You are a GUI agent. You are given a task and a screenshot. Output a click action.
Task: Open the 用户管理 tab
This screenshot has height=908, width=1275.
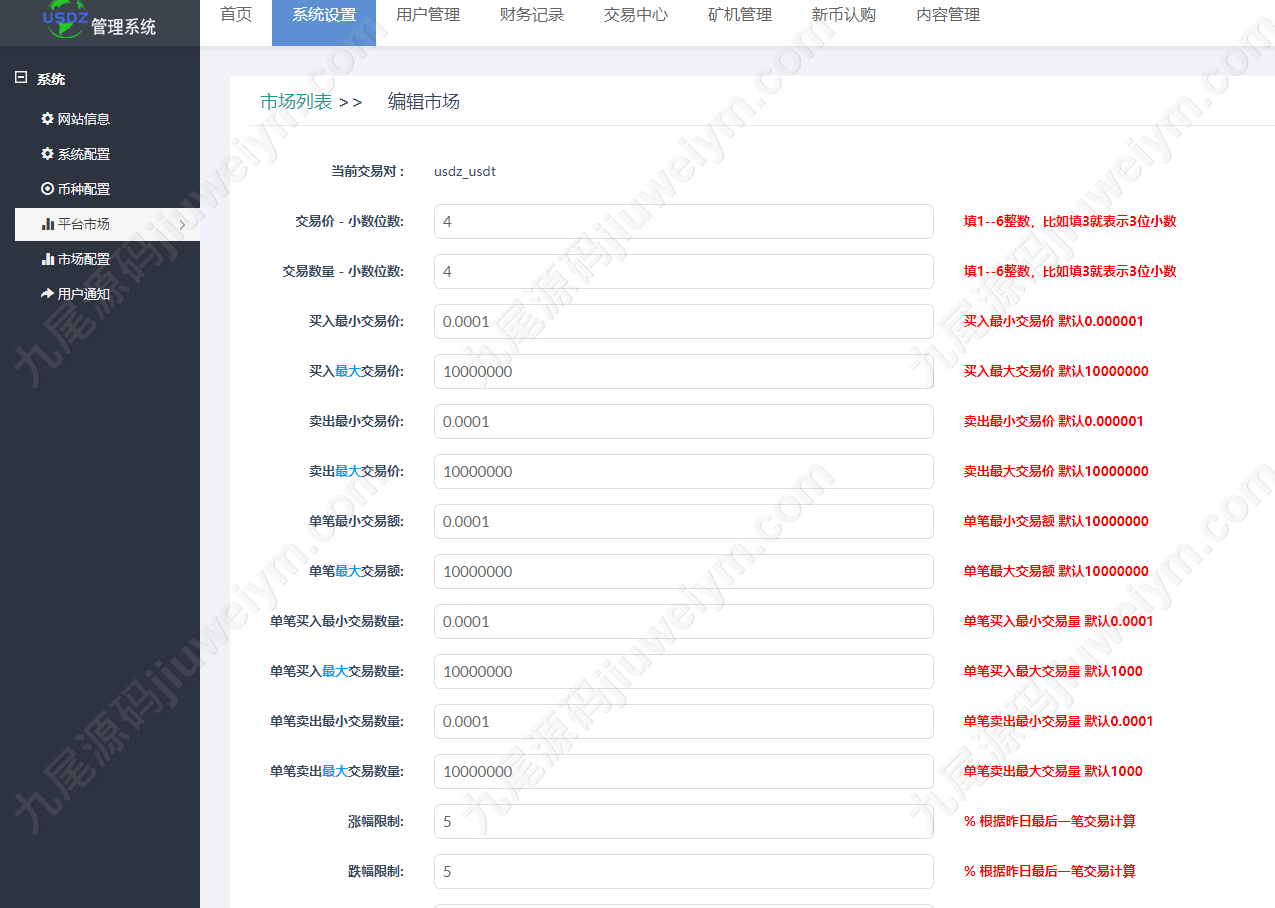(428, 15)
